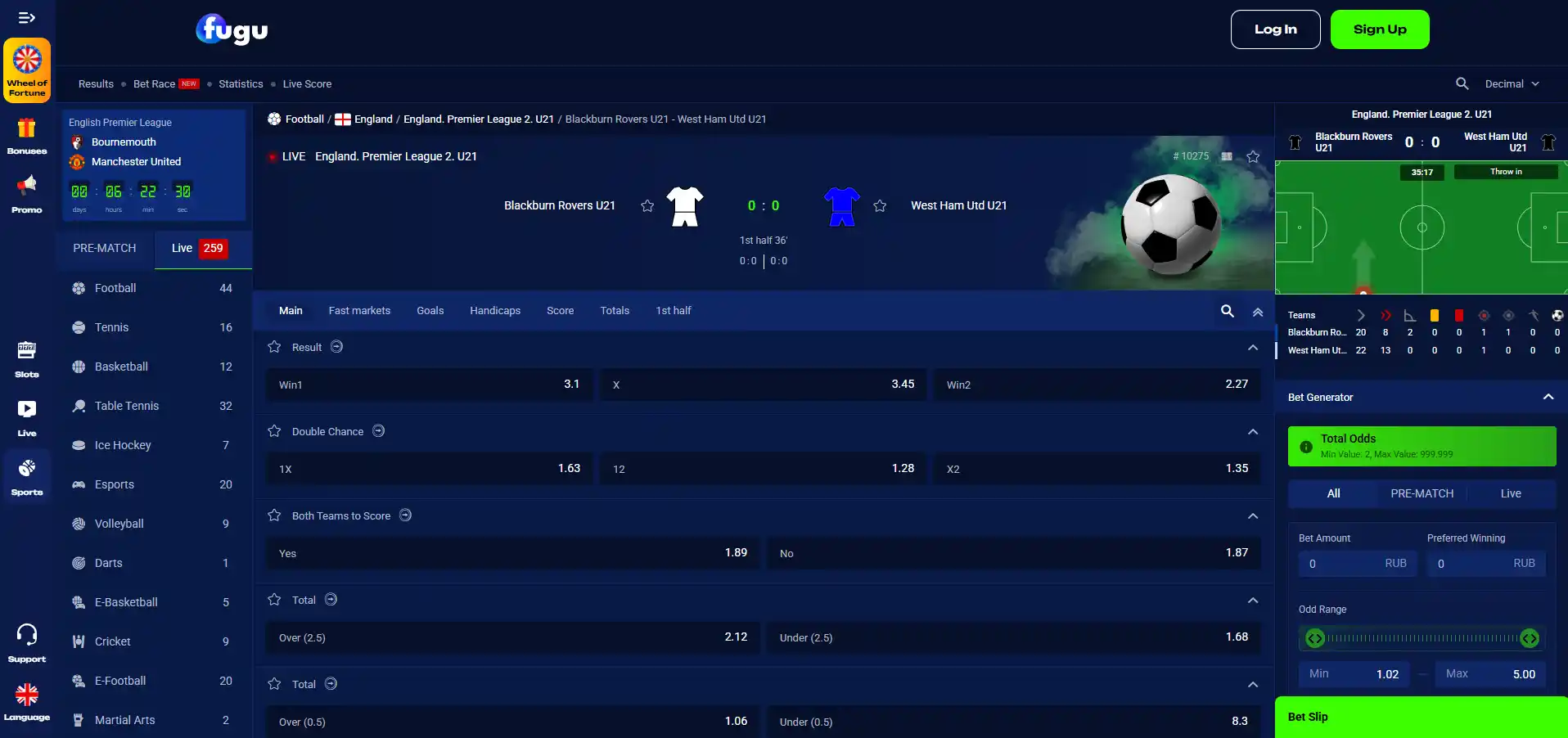Open the Bonuses gift icon
This screenshot has width=1568, height=738.
(27, 136)
